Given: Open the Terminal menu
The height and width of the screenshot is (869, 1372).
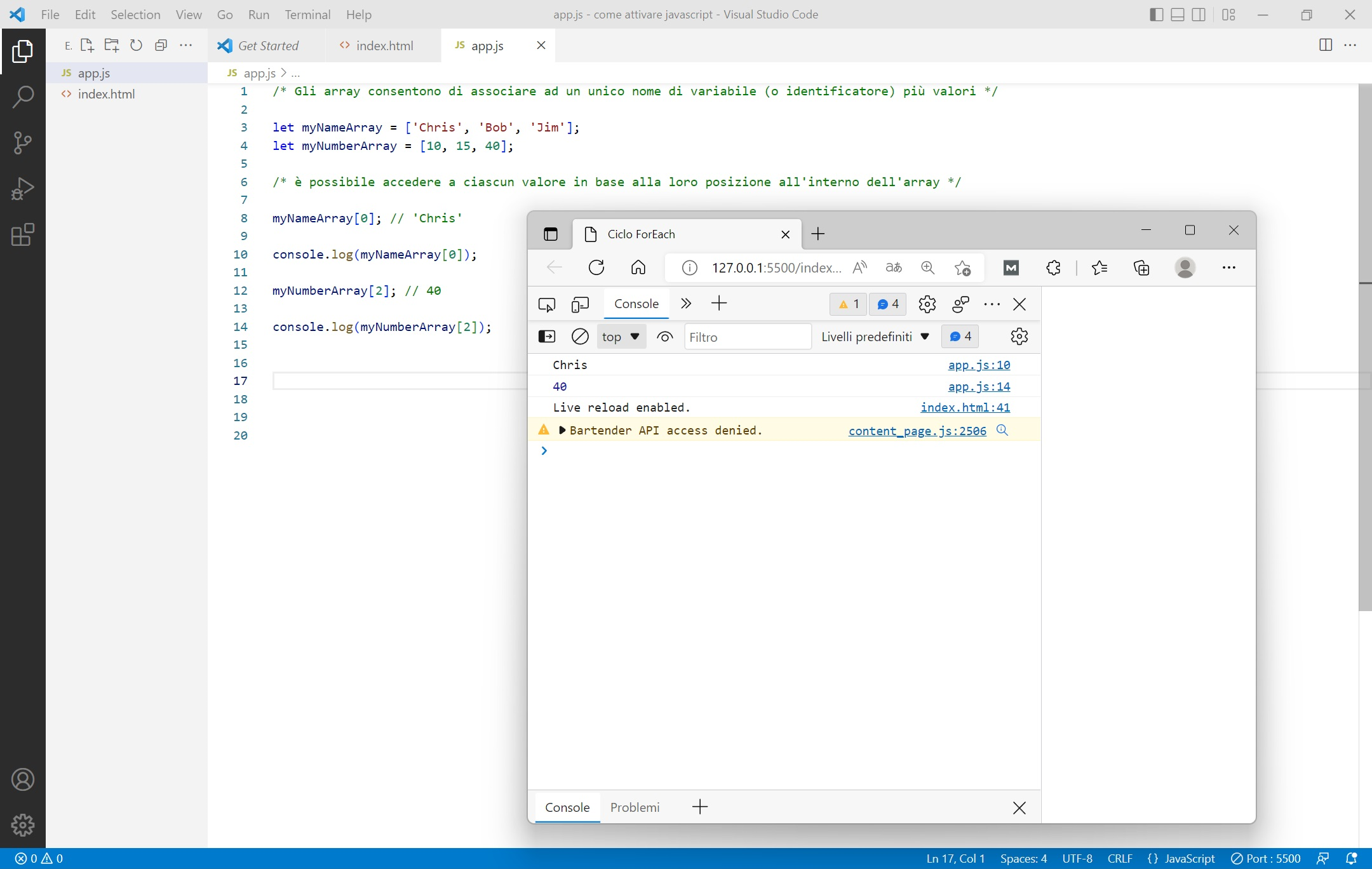Looking at the screenshot, I should point(308,14).
